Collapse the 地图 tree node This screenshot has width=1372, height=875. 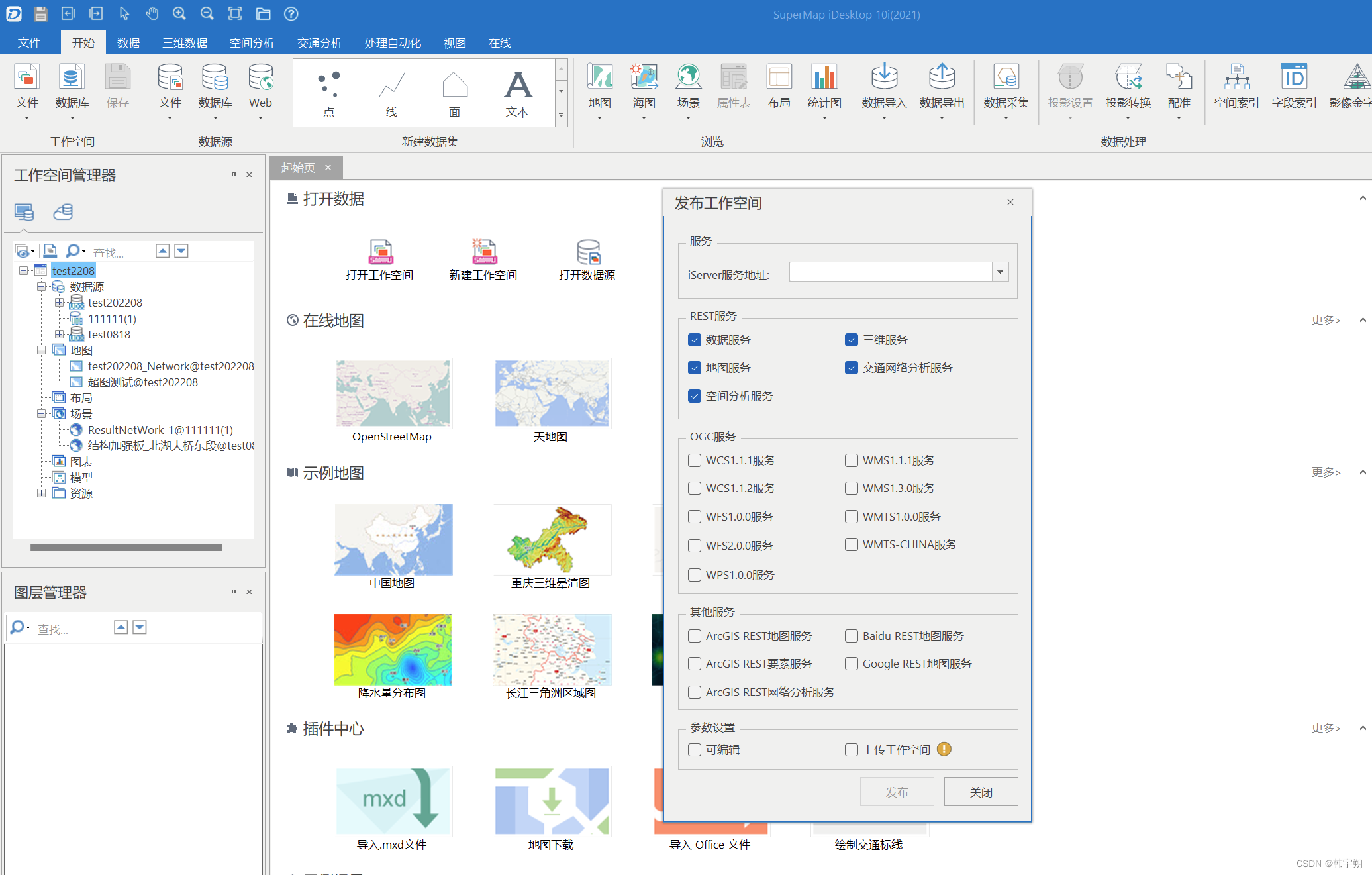coord(41,350)
